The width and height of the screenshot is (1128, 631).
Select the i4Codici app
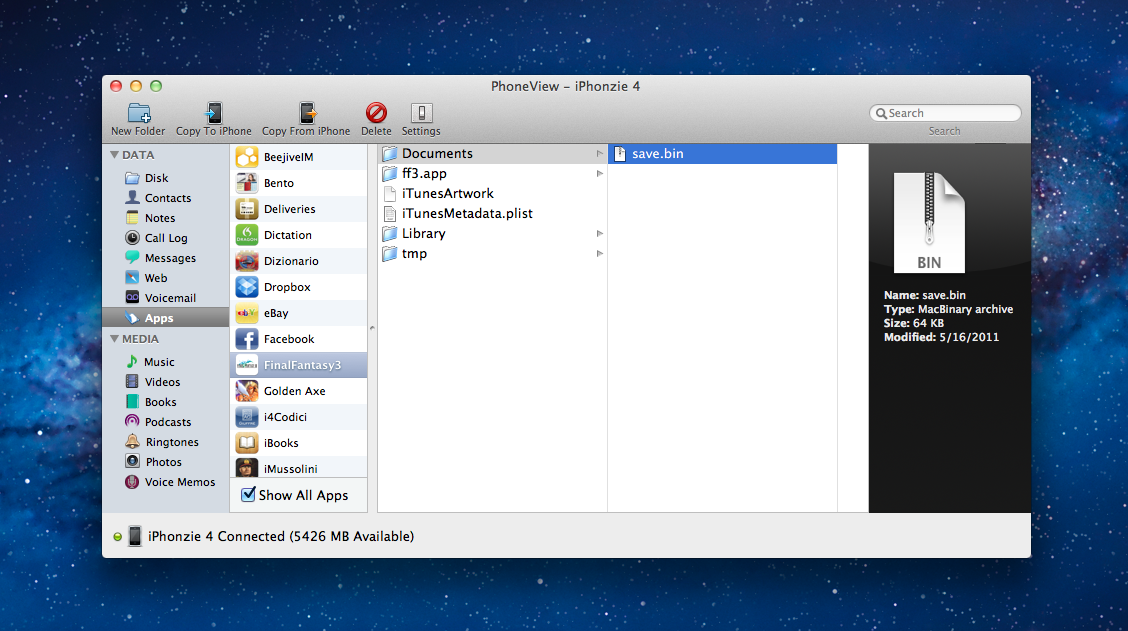pos(299,417)
